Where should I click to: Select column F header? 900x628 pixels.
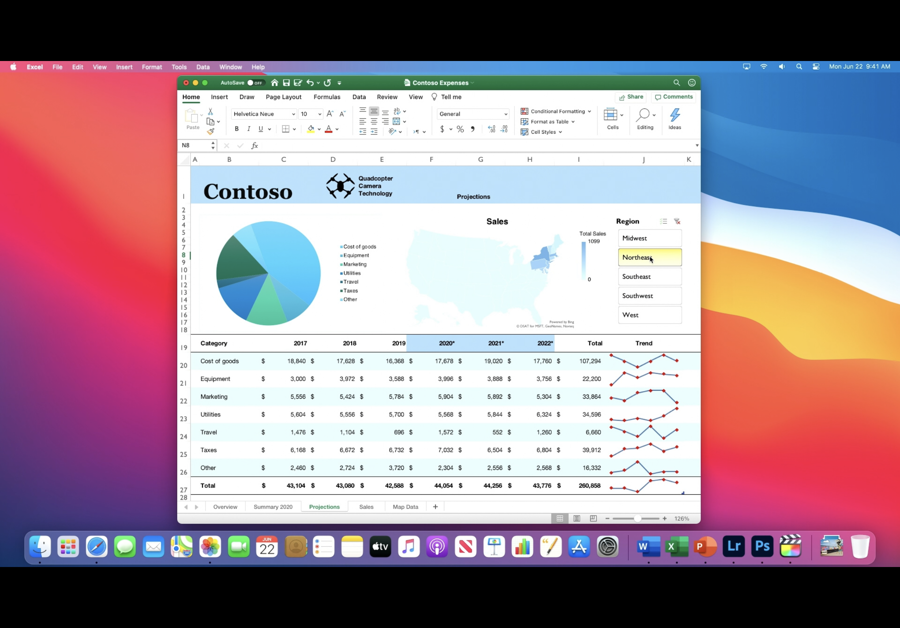(431, 160)
